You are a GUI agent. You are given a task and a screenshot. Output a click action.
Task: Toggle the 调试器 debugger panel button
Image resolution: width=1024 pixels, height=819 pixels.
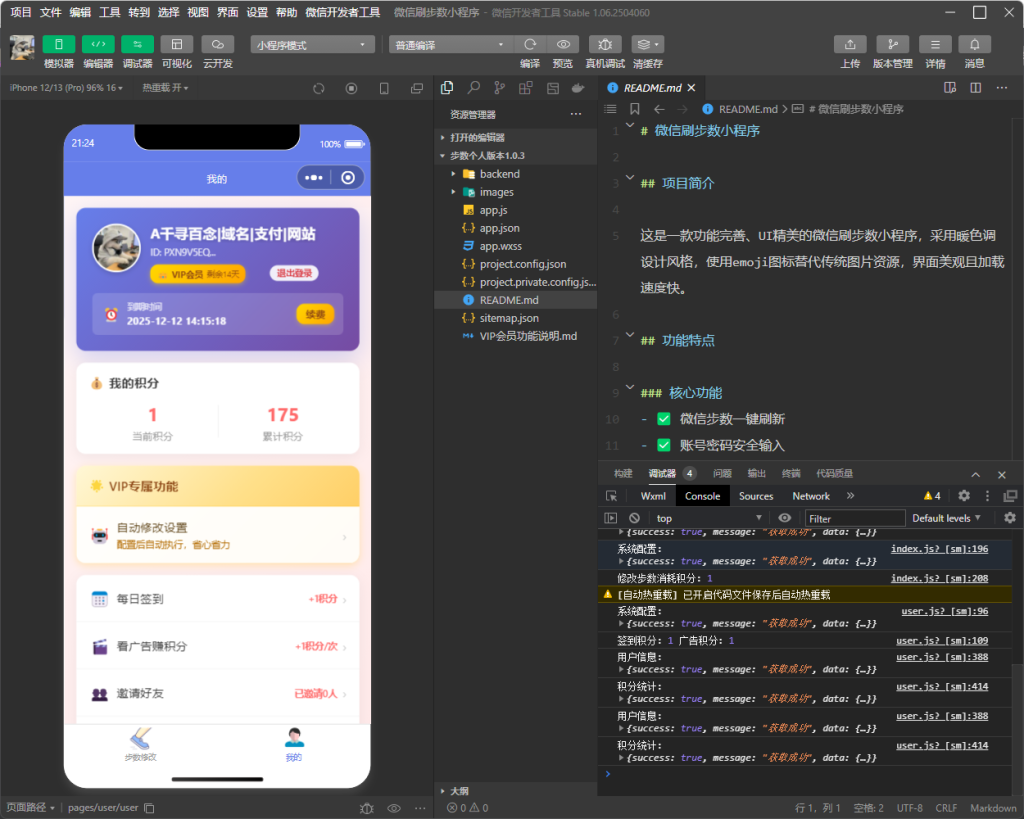pyautogui.click(x=137, y=45)
